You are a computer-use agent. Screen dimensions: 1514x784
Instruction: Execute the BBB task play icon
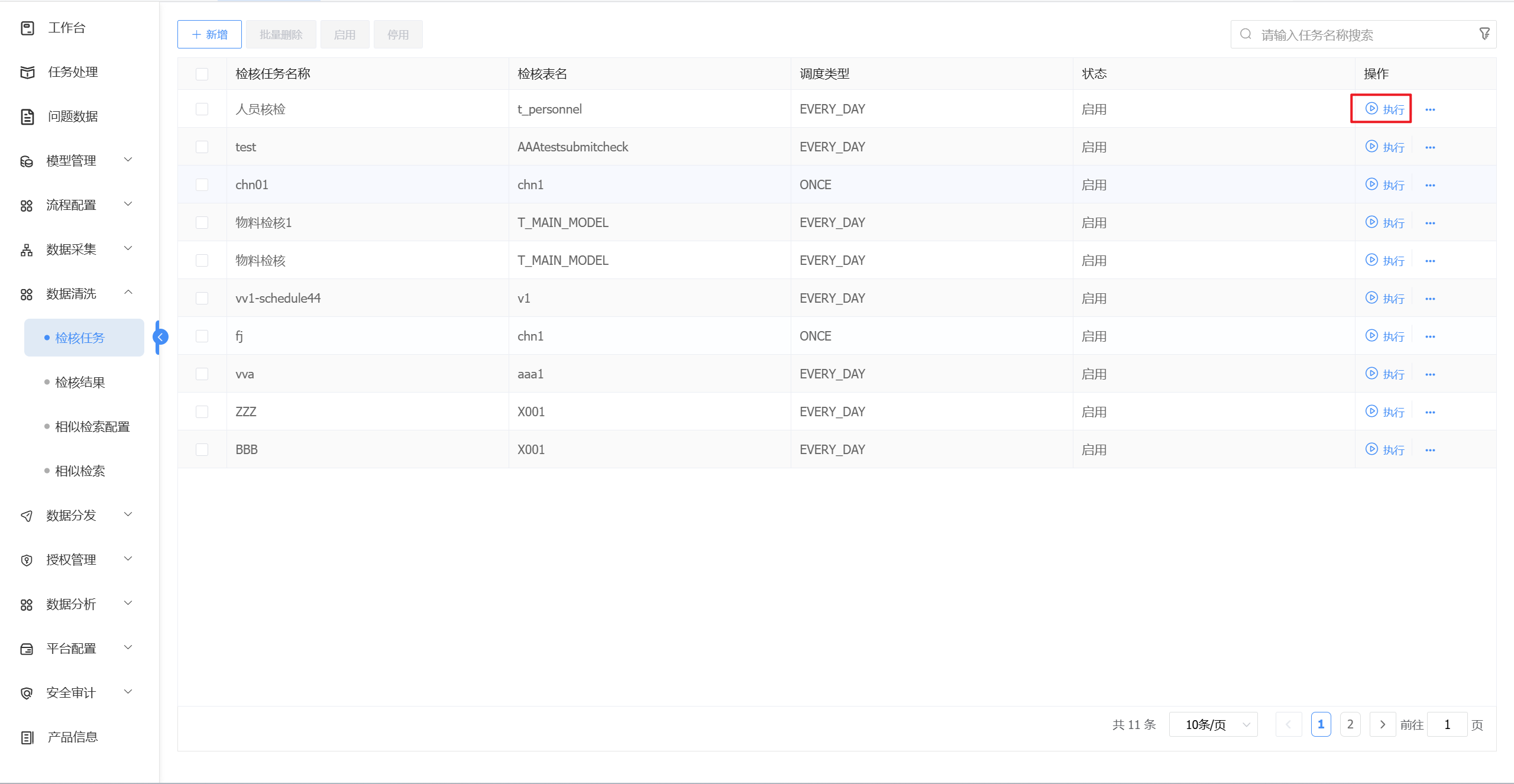pyautogui.click(x=1371, y=449)
